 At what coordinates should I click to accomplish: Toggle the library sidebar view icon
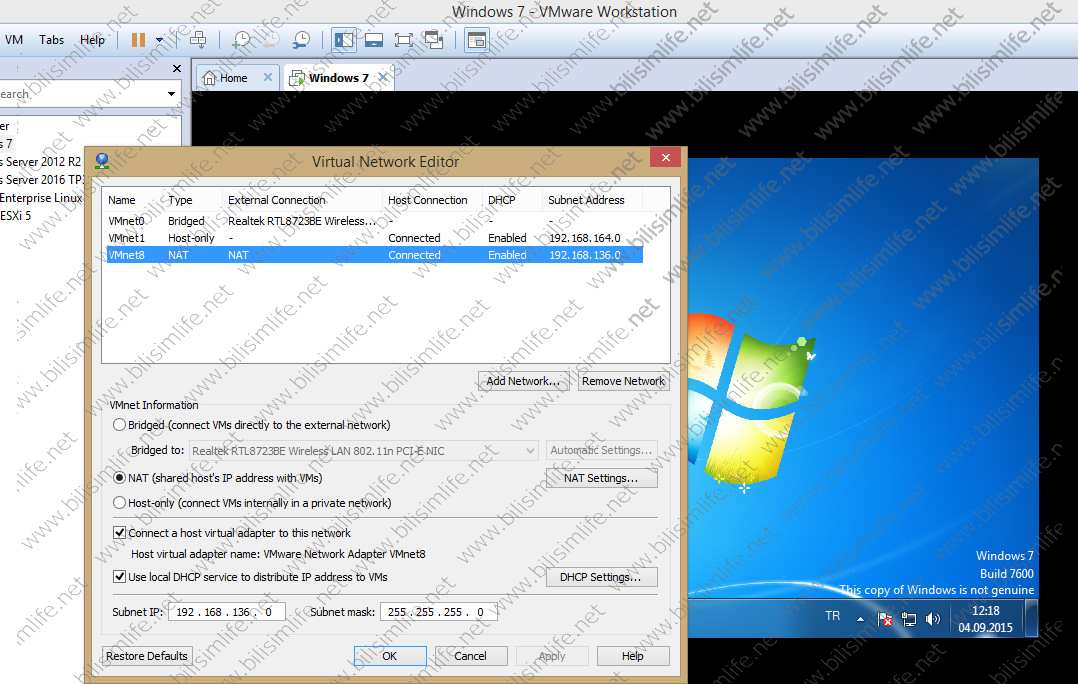pos(344,40)
